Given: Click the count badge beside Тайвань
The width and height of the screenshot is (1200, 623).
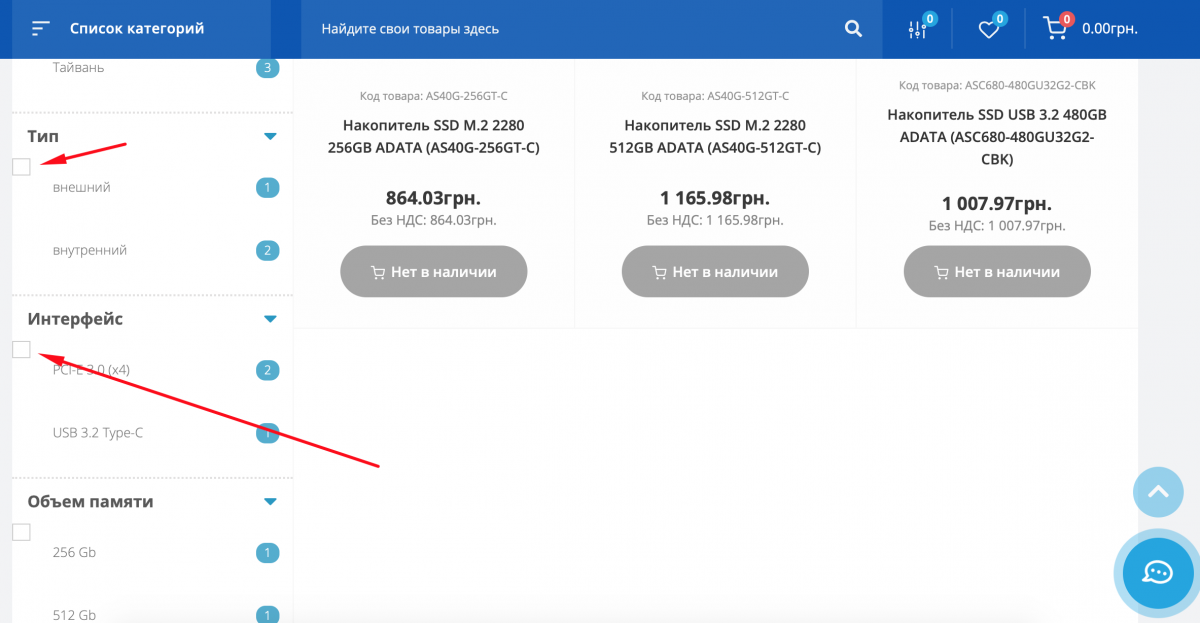Looking at the screenshot, I should point(267,68).
